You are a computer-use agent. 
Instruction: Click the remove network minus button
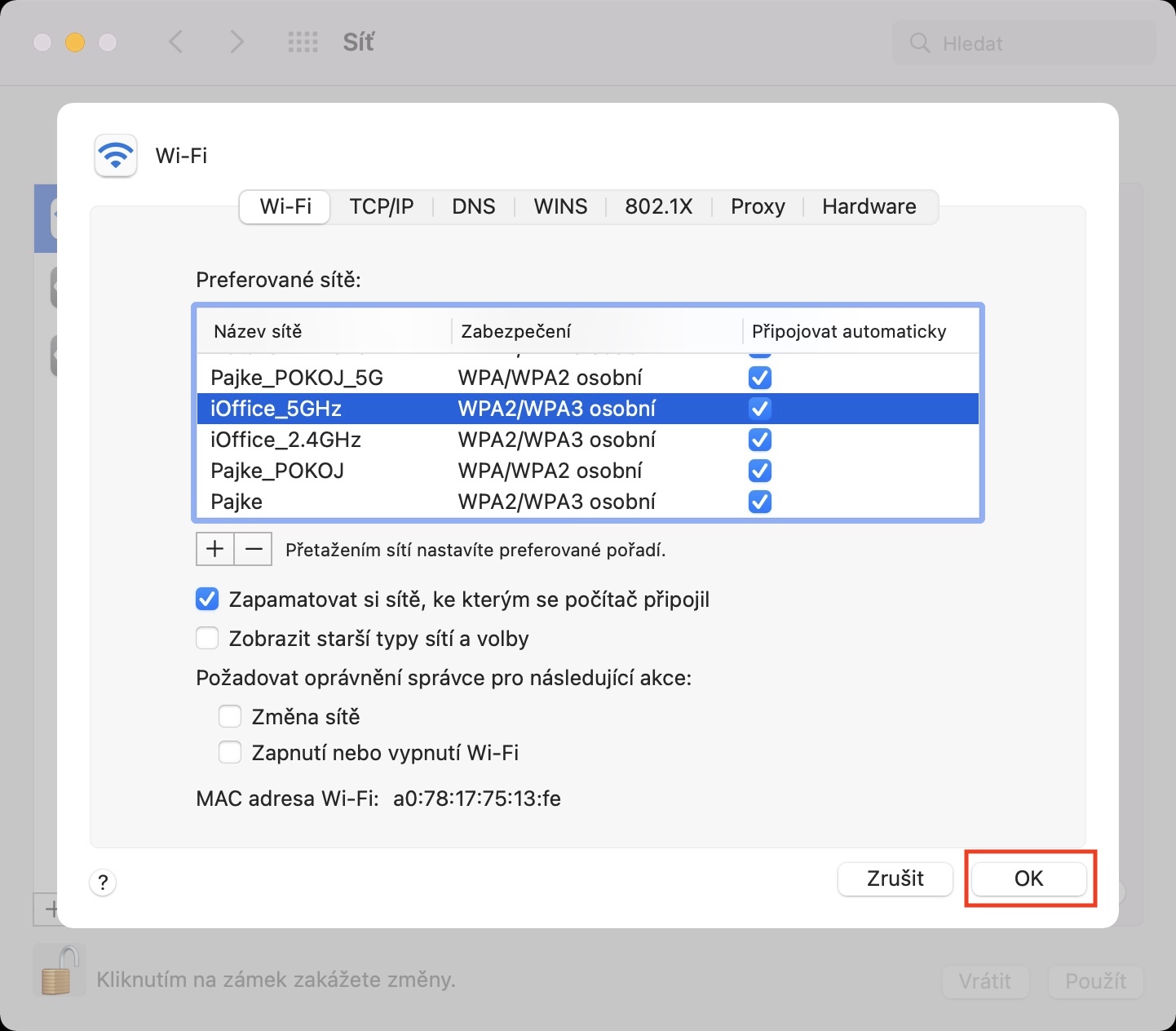pyautogui.click(x=254, y=550)
